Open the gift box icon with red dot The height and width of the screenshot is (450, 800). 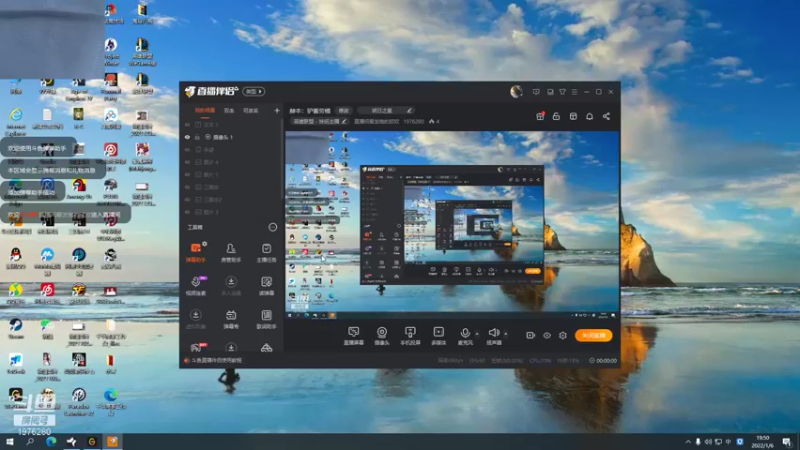coord(540,116)
